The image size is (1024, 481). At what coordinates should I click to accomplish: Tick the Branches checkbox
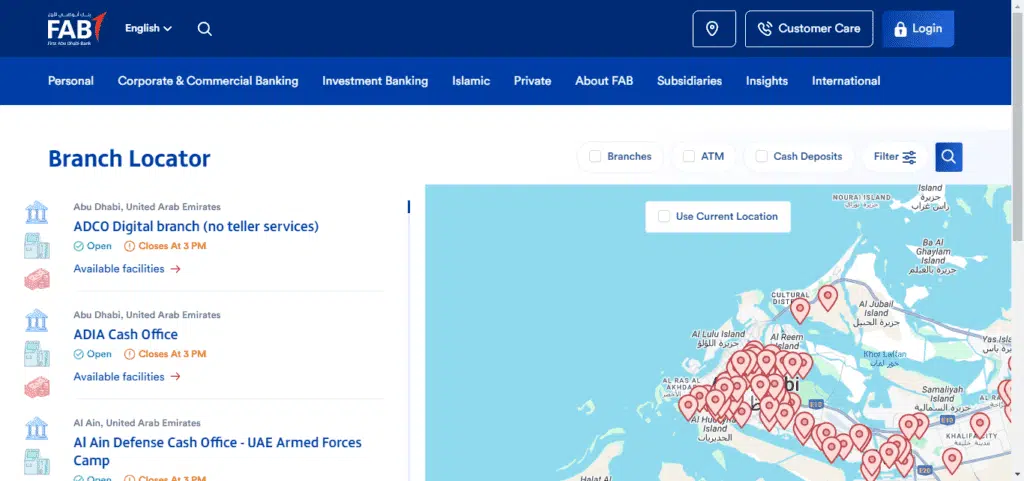tap(595, 157)
